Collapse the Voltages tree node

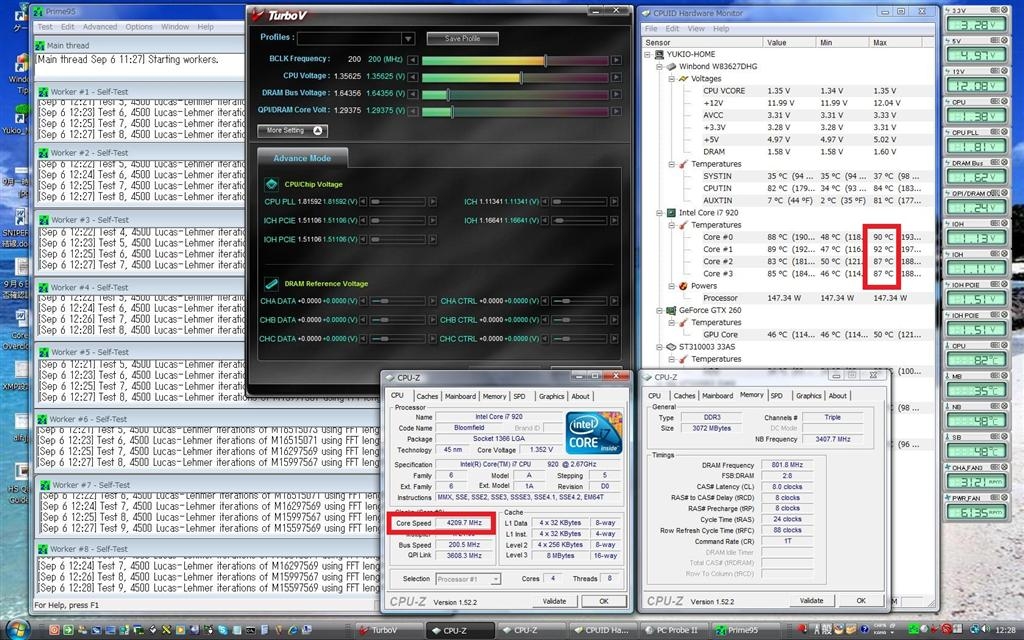[671, 78]
